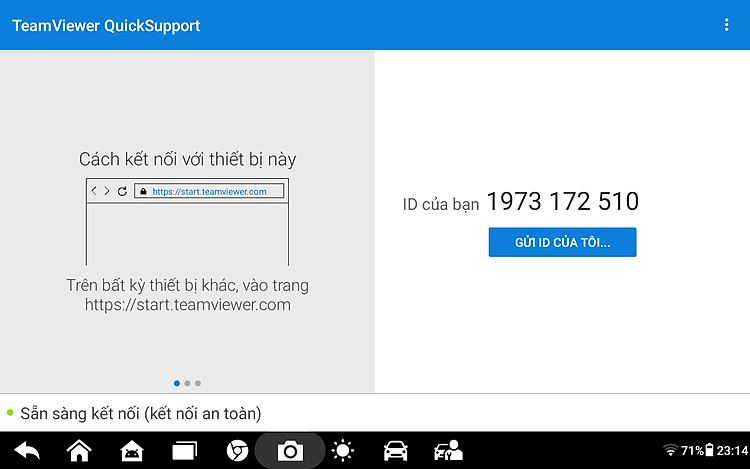750x469 pixels.
Task: Tap the GỬI ID CỦA TÔI button
Action: tap(562, 242)
